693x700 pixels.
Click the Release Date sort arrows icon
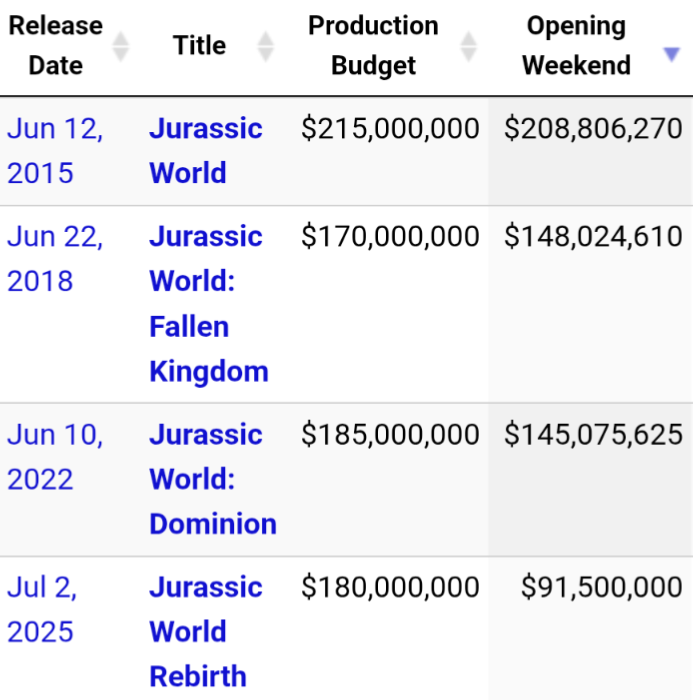120,46
